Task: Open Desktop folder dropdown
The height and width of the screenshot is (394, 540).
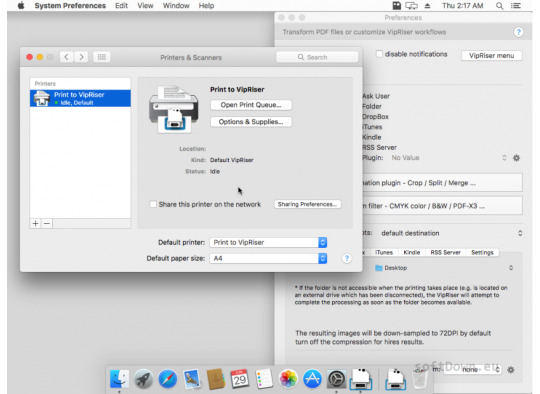Action: [x=444, y=268]
